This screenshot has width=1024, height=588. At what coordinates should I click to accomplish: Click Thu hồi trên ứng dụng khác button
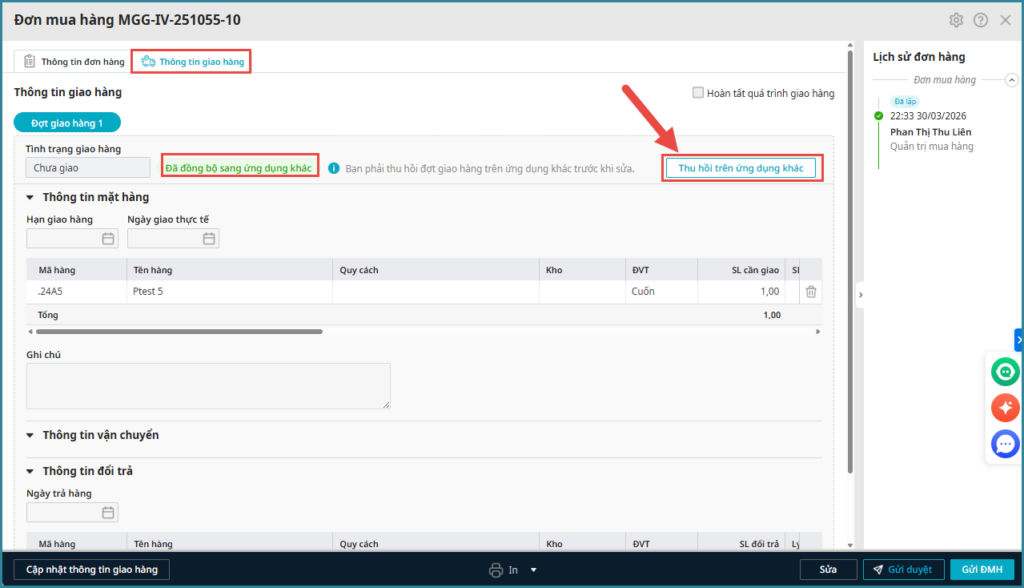[x=741, y=168]
